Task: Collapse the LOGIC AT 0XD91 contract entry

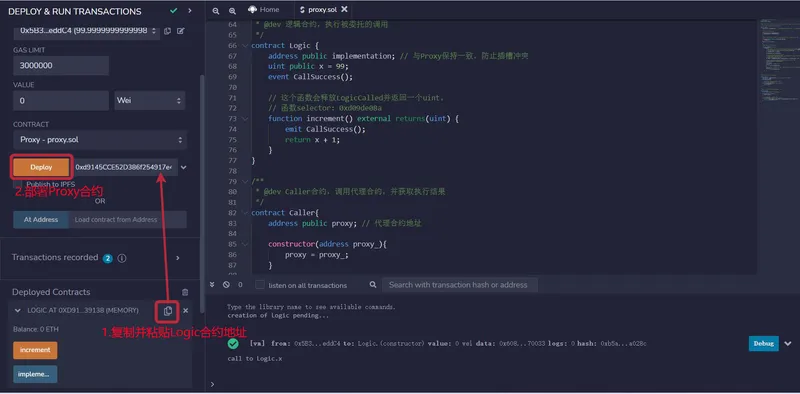Action: pyautogui.click(x=18, y=310)
